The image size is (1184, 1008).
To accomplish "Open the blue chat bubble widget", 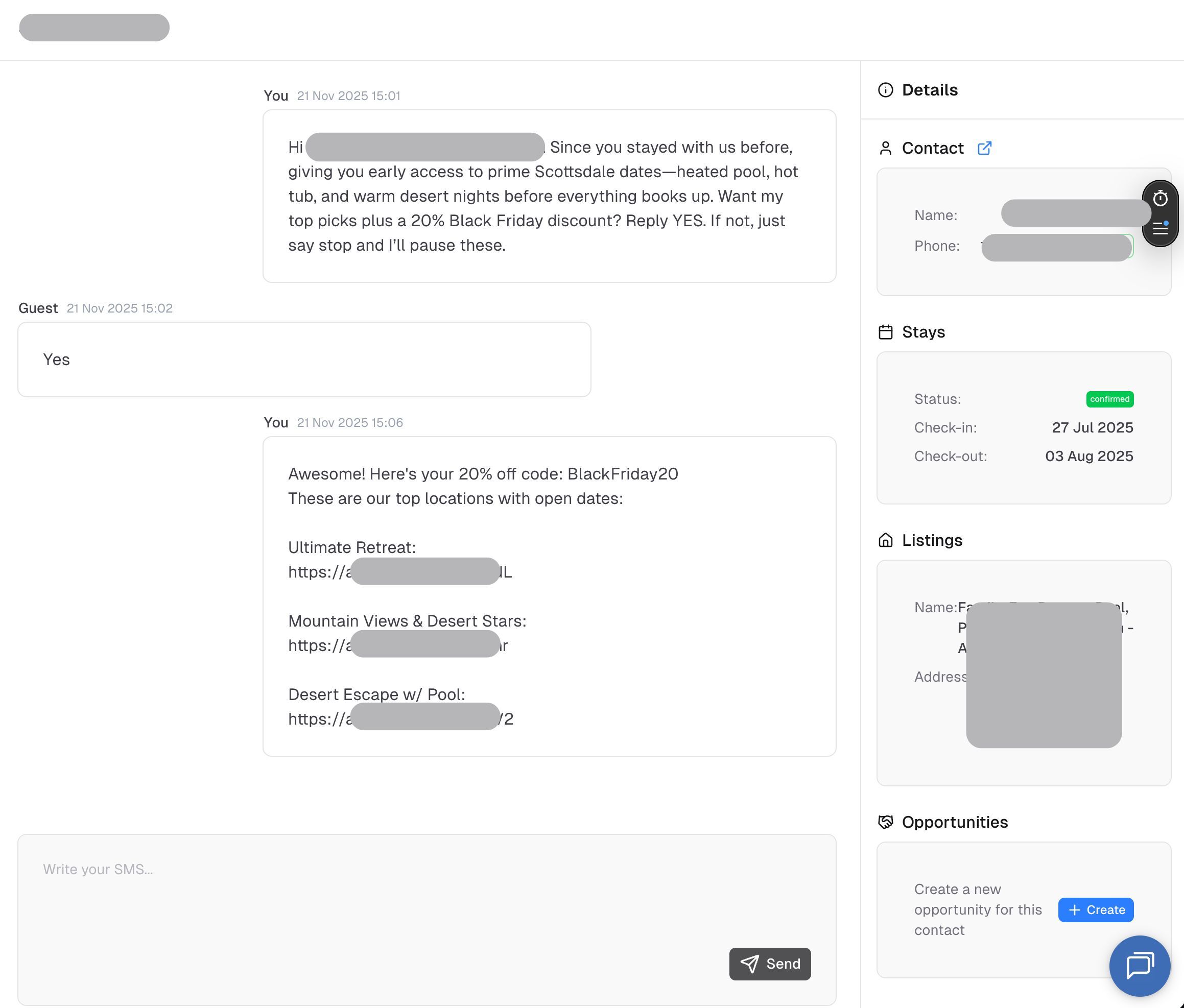I will click(1139, 965).
